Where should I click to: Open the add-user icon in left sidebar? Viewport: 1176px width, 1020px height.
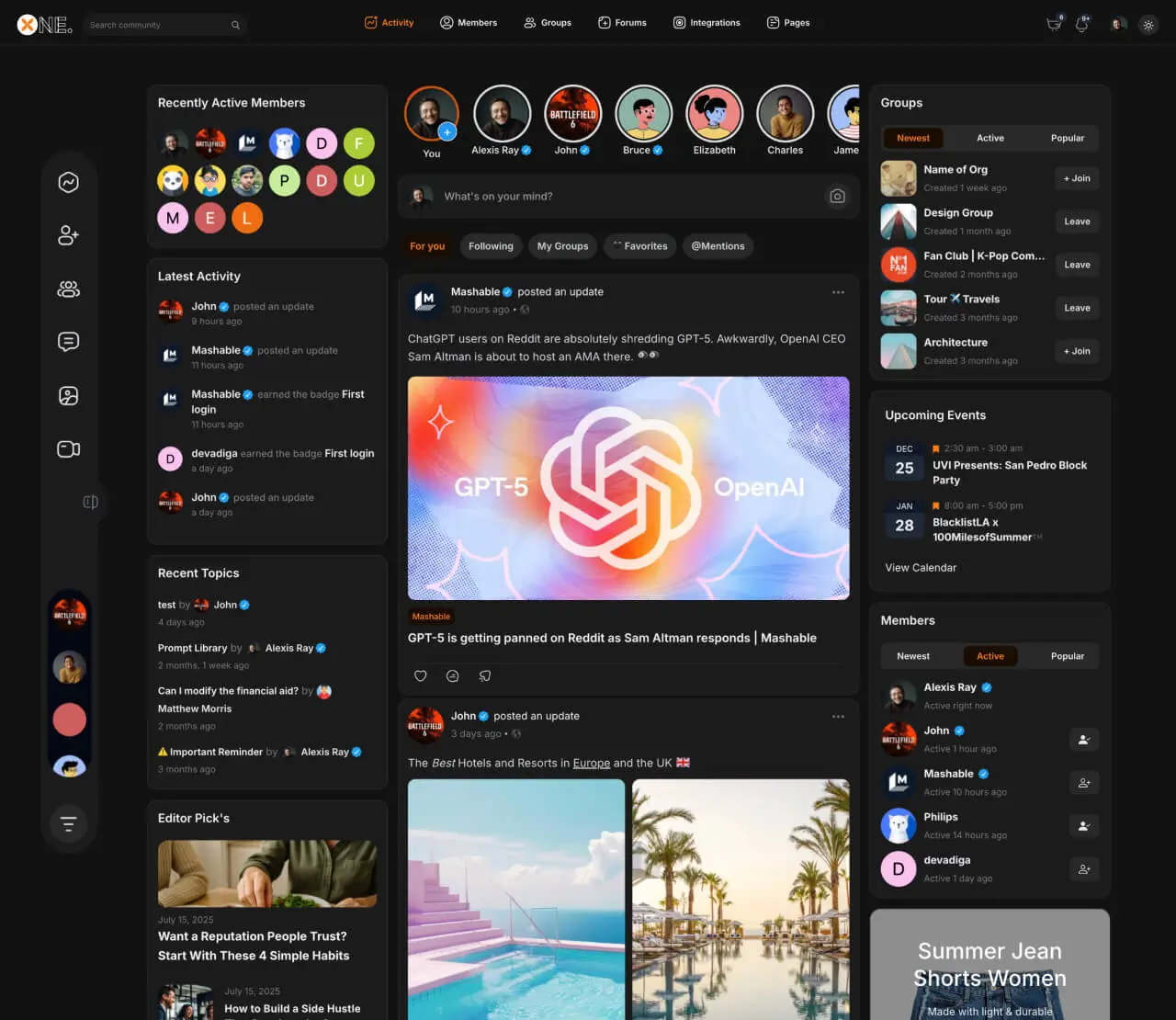click(68, 235)
